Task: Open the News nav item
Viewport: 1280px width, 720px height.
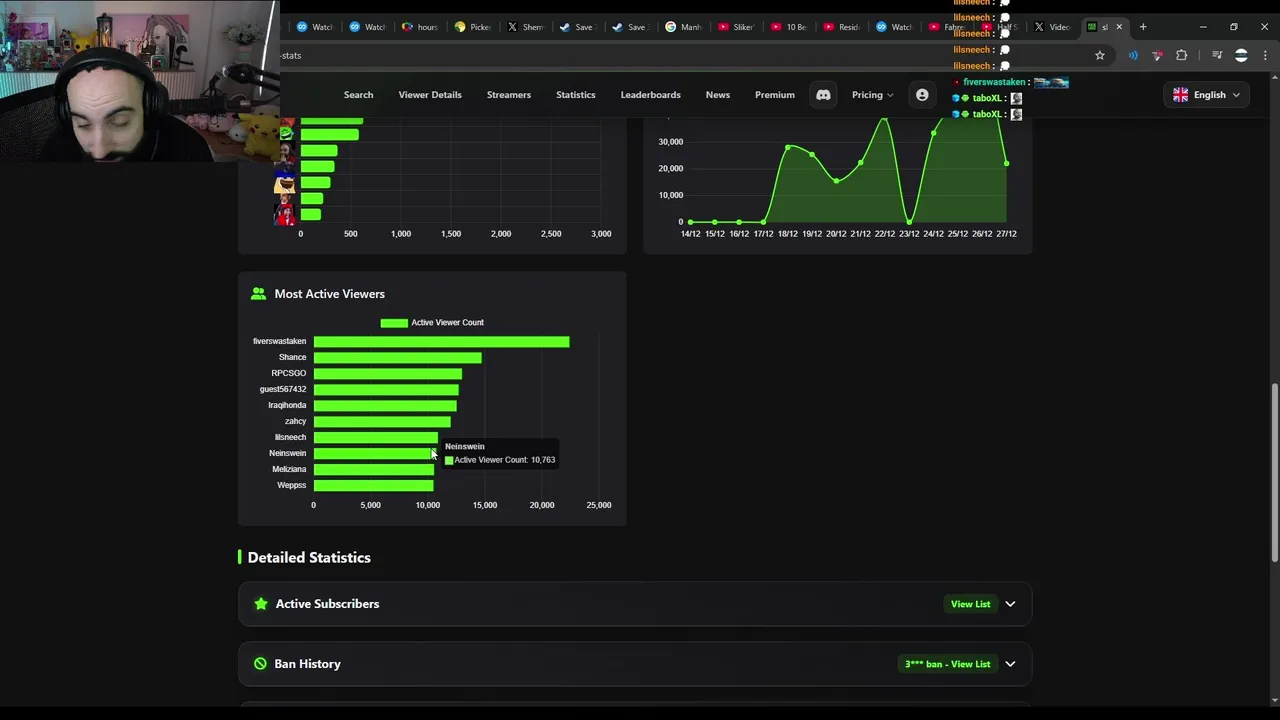Action: 718,95
